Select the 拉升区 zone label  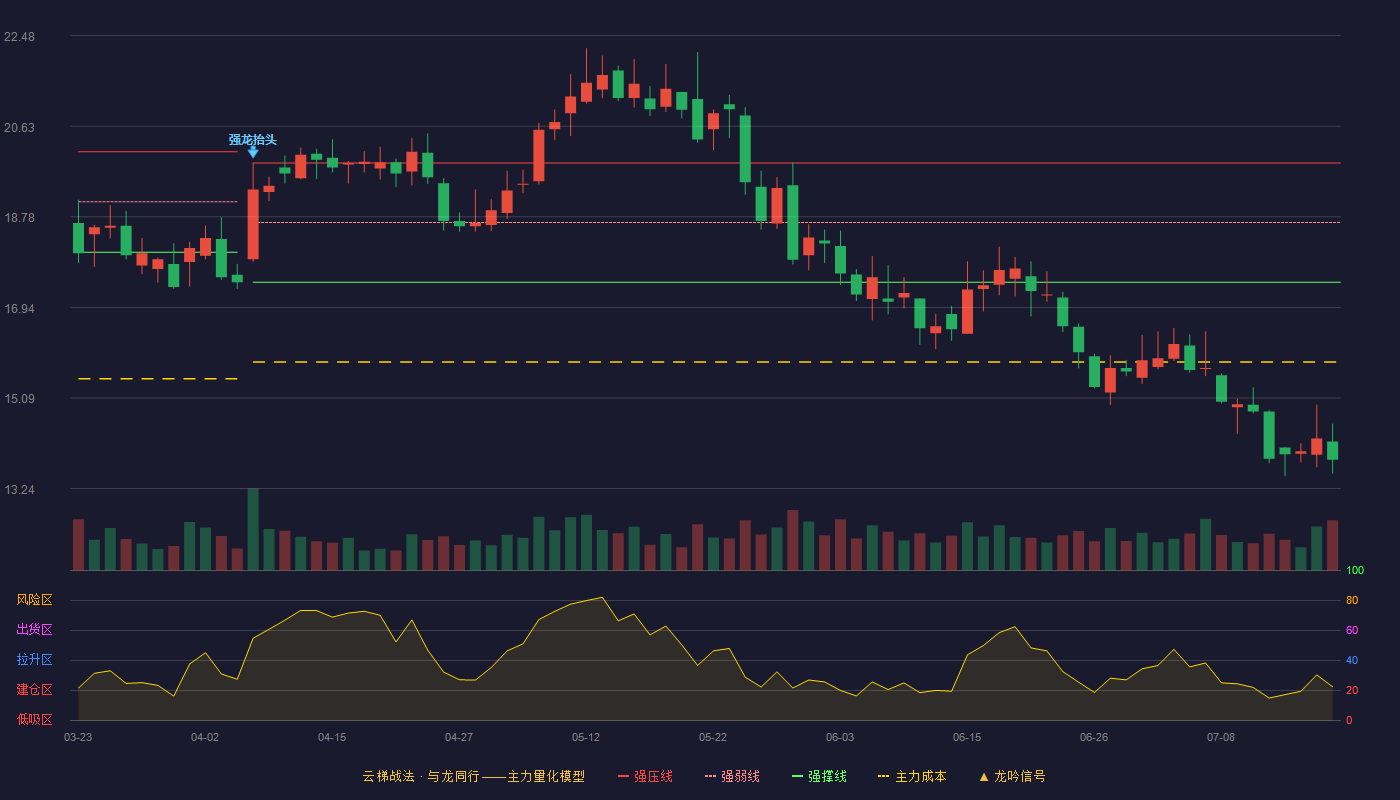pyautogui.click(x=34, y=660)
